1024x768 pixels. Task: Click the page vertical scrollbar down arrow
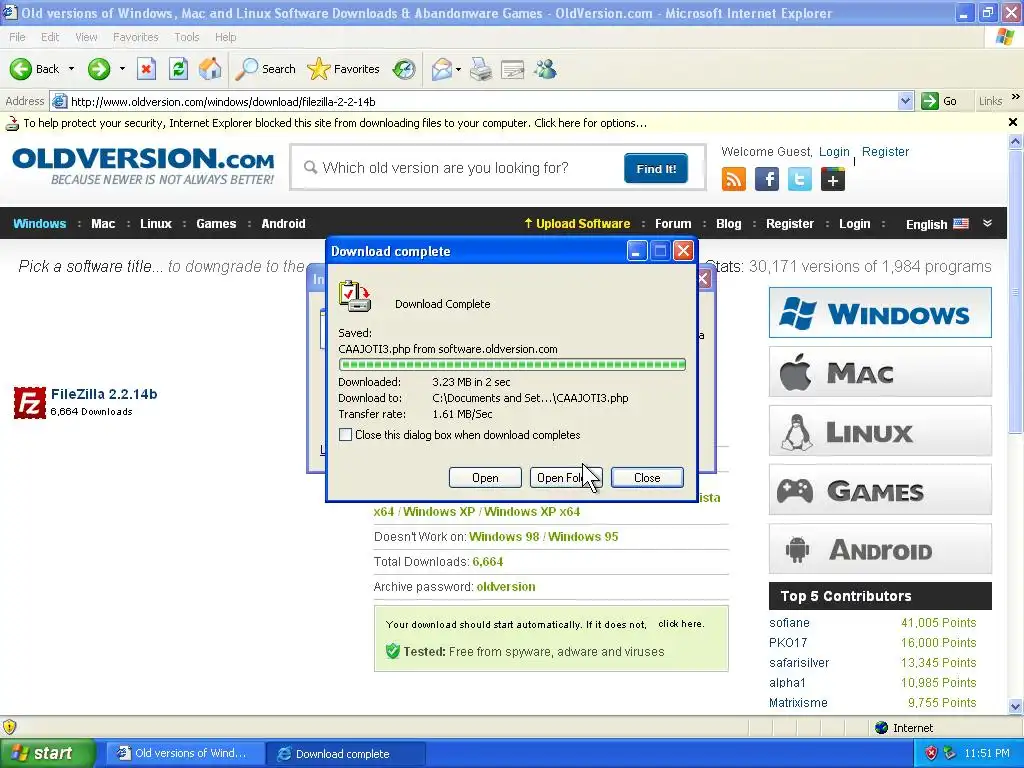[x=1015, y=706]
